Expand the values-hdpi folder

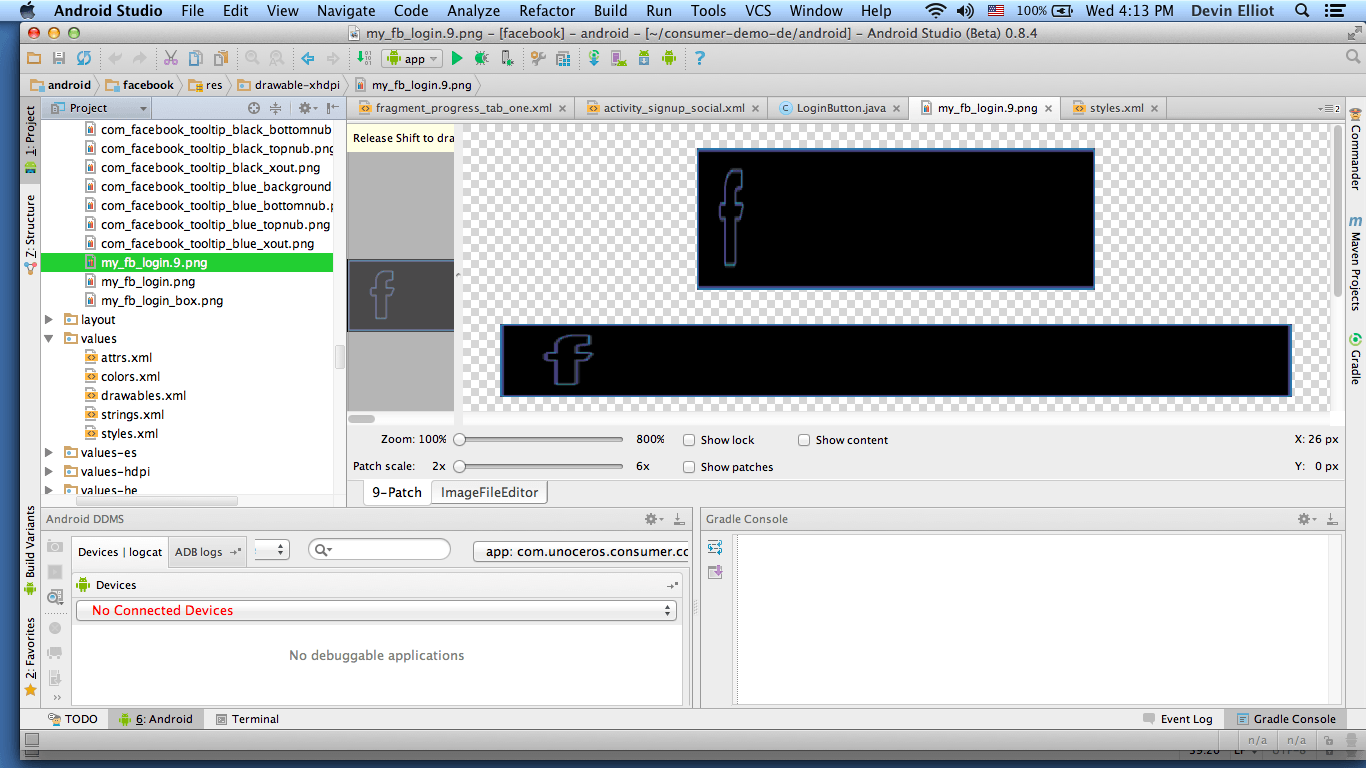(x=49, y=472)
